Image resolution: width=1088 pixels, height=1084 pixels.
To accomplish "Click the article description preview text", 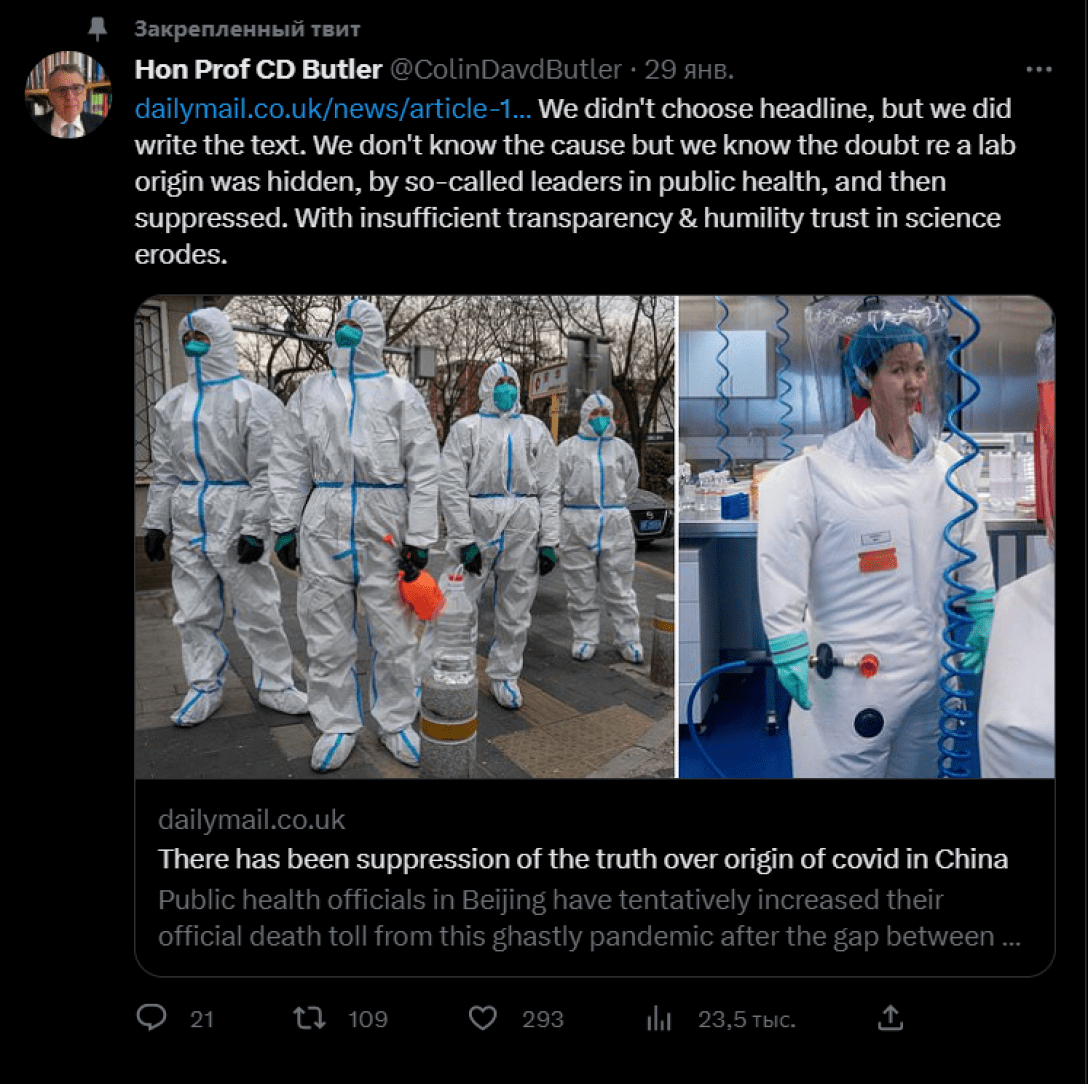I will click(589, 917).
